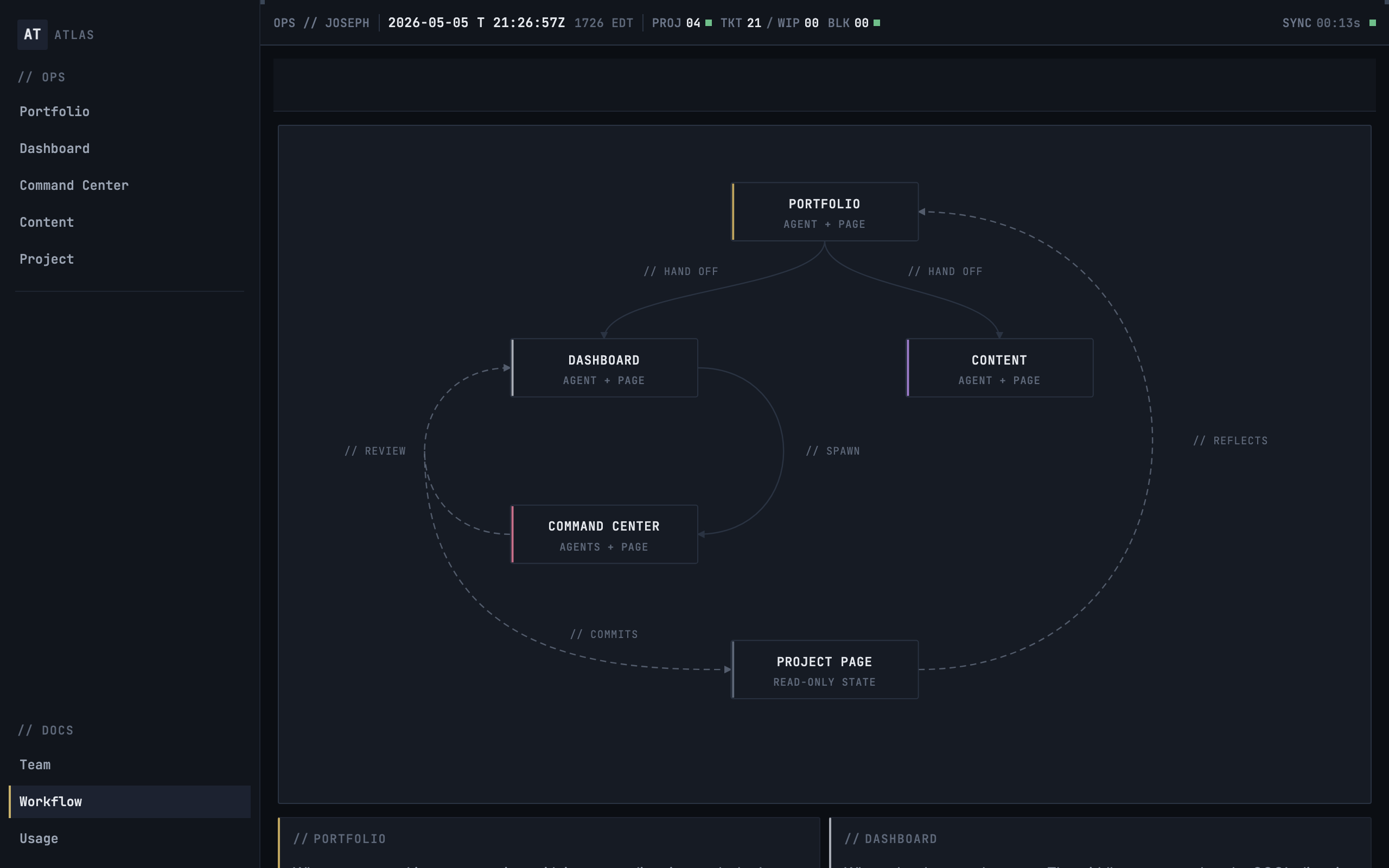Click the // DOCS sidebar section header
Screen dimensions: 1389x868
click(46, 730)
